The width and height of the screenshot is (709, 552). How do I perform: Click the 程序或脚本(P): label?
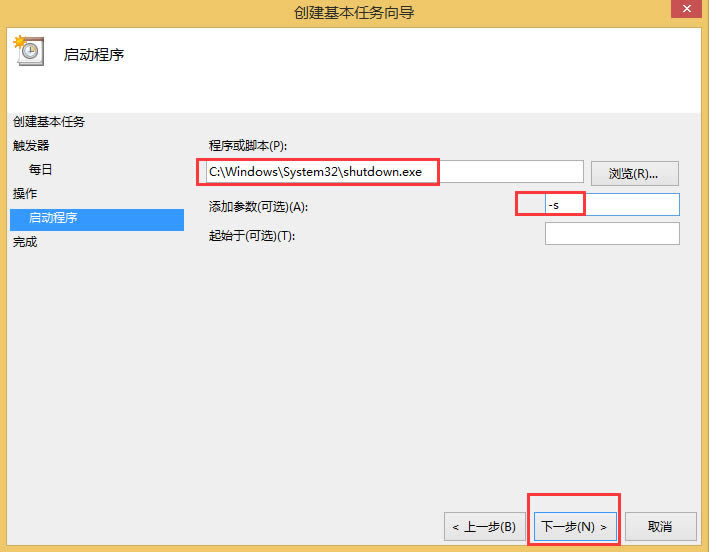click(x=248, y=146)
